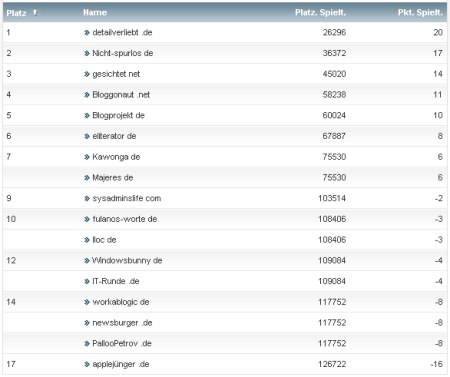Click the arrow icon before newsburger
The height and width of the screenshot is (377, 450).
pyautogui.click(x=87, y=323)
